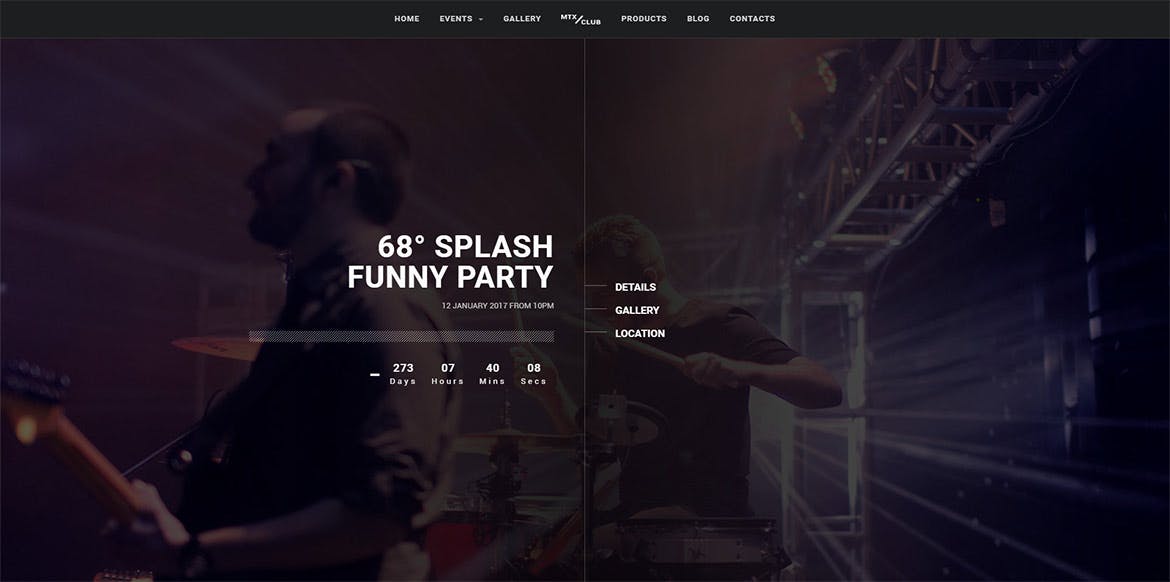Click the 40 Mins countdown counter
The width and height of the screenshot is (1170, 582).
[492, 374]
